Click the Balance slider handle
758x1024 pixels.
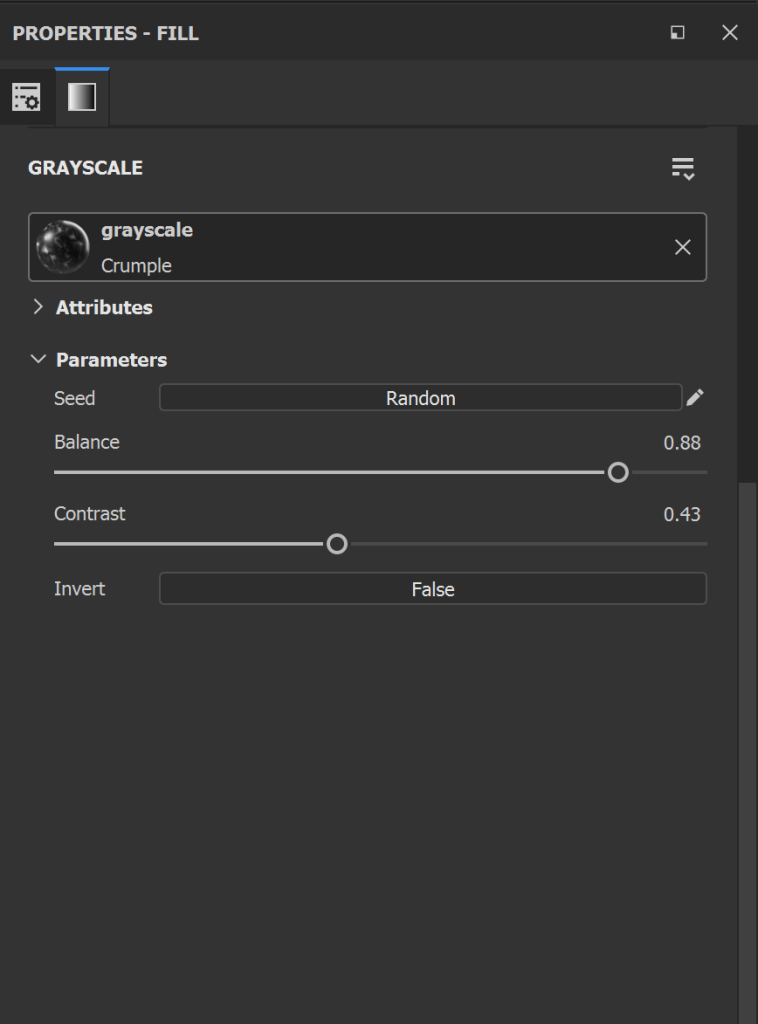pos(618,472)
